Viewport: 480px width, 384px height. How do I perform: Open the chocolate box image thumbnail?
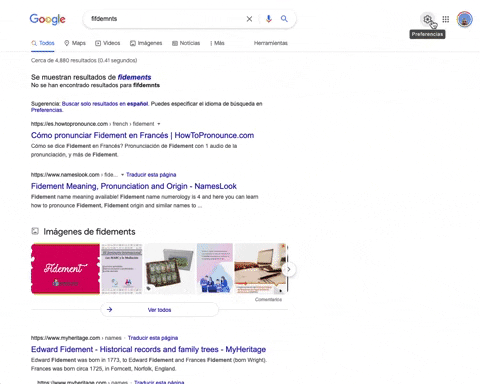(x=170, y=269)
